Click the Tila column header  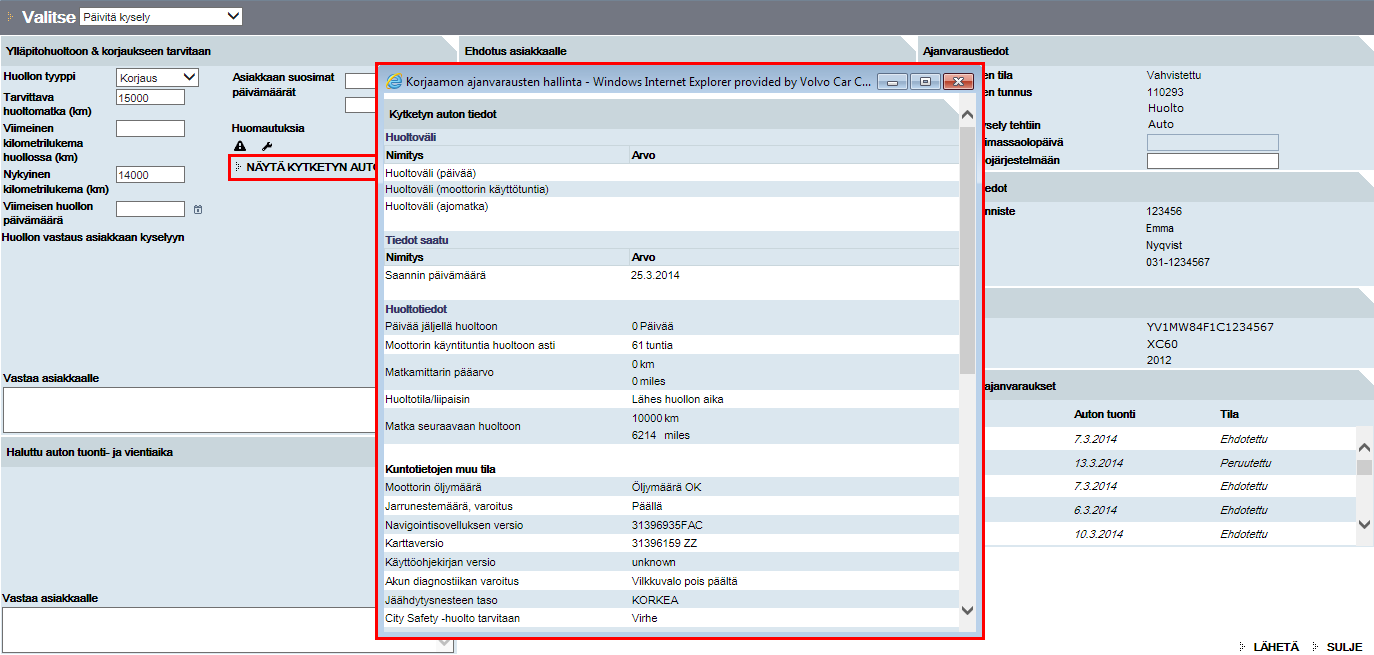[1230, 414]
